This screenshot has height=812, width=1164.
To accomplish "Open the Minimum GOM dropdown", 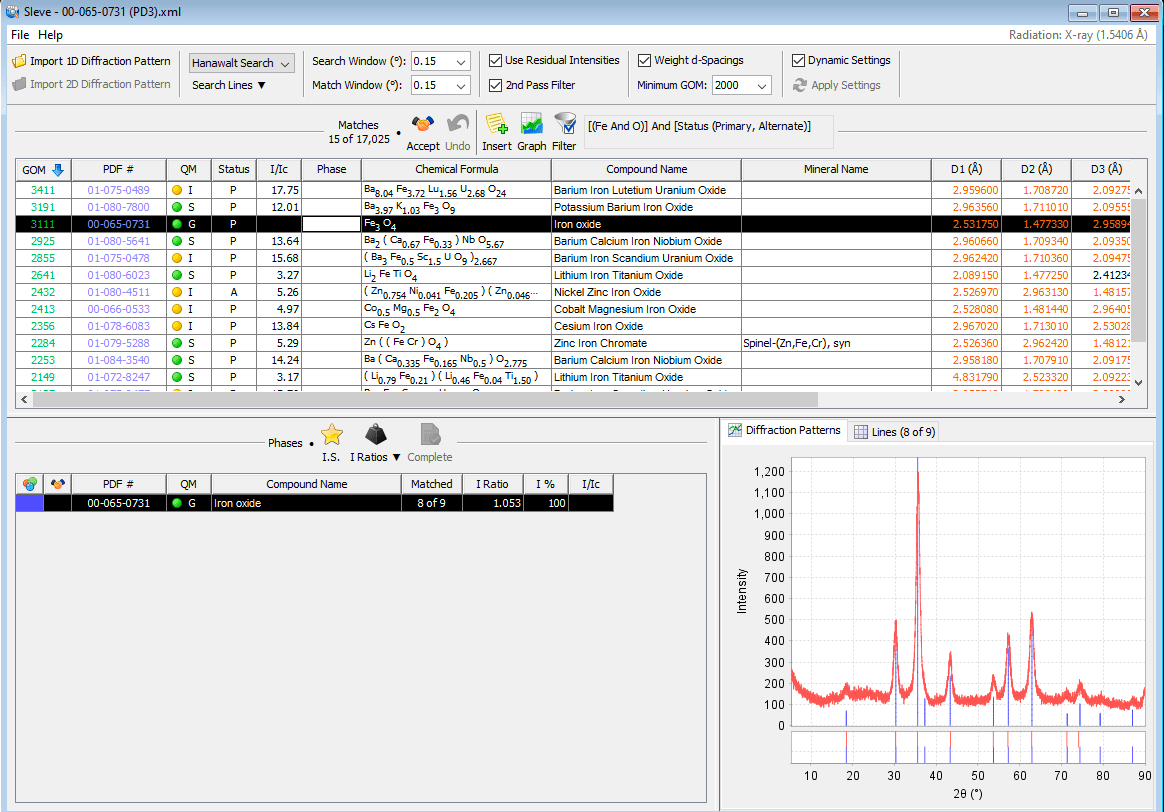I will coord(741,85).
